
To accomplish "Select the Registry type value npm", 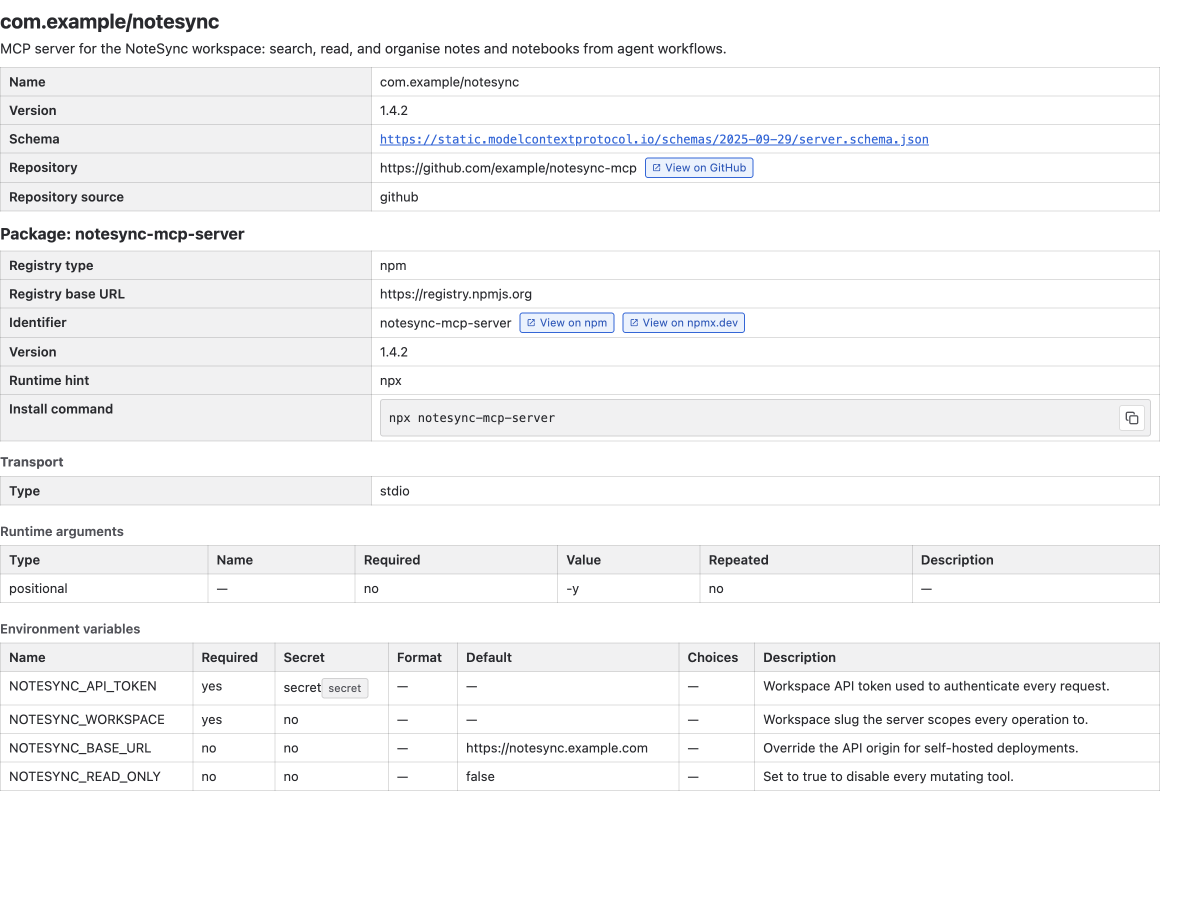I will tap(393, 266).
